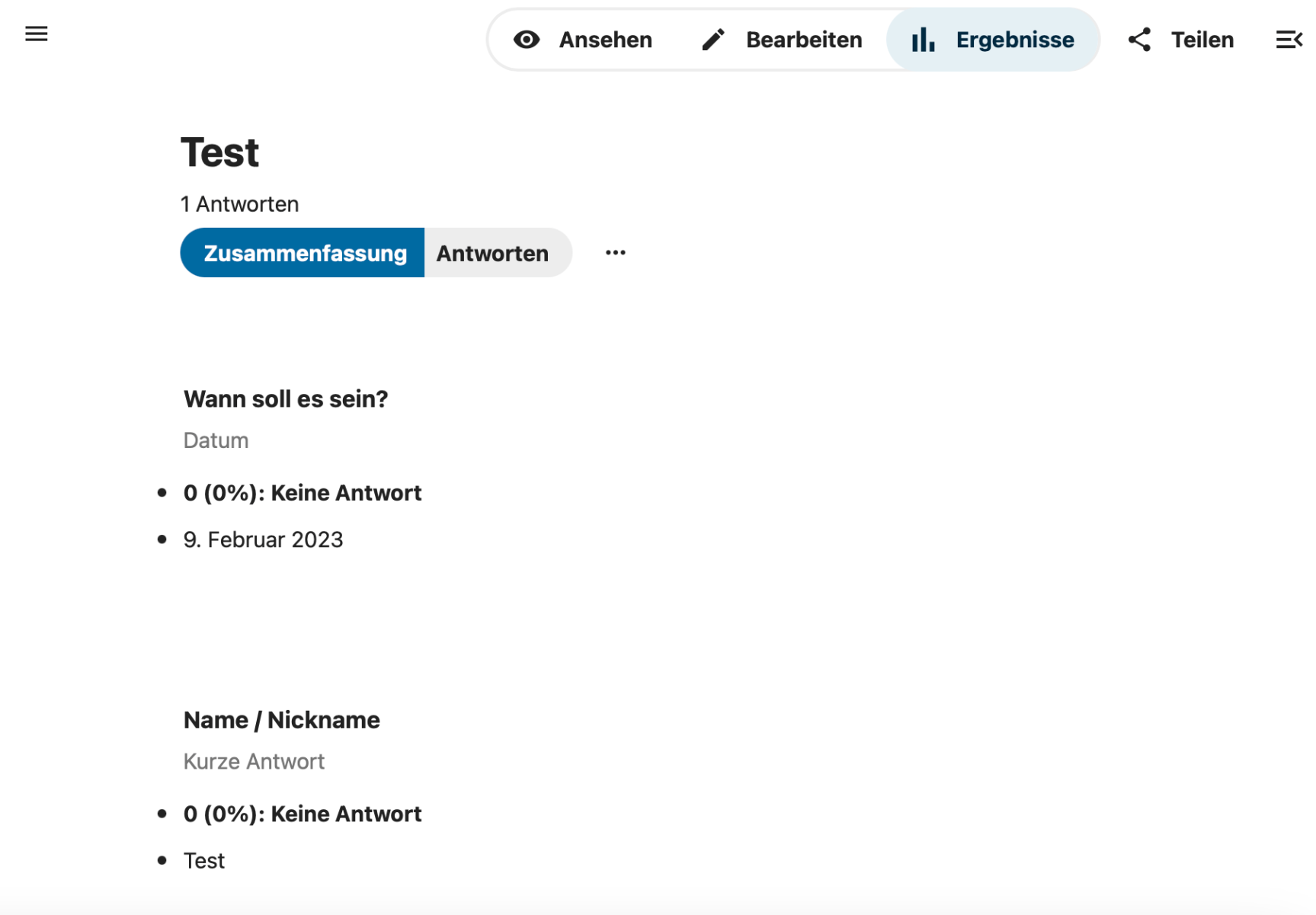Switch to the Bearbeiten mode

coord(803,40)
